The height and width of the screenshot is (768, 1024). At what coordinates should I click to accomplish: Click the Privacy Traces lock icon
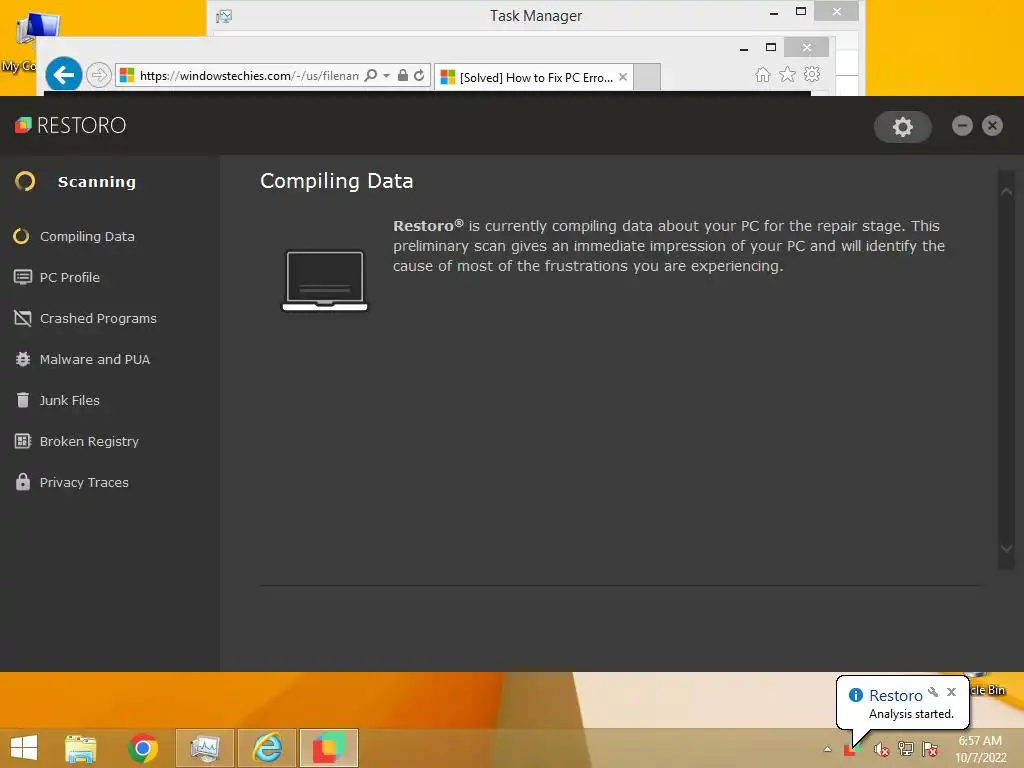pos(23,482)
